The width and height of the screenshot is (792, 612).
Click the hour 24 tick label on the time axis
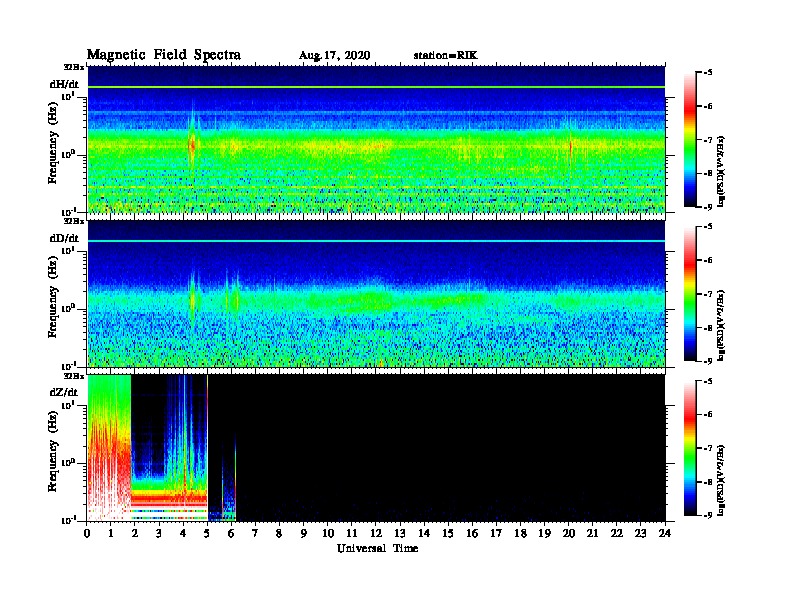(665, 534)
